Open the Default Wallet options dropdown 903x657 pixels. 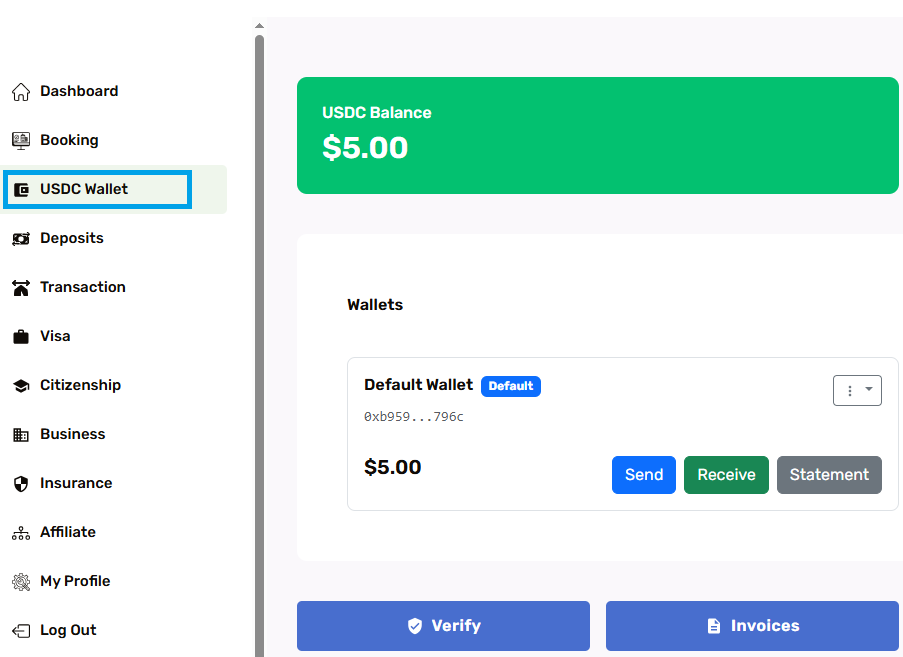[857, 391]
